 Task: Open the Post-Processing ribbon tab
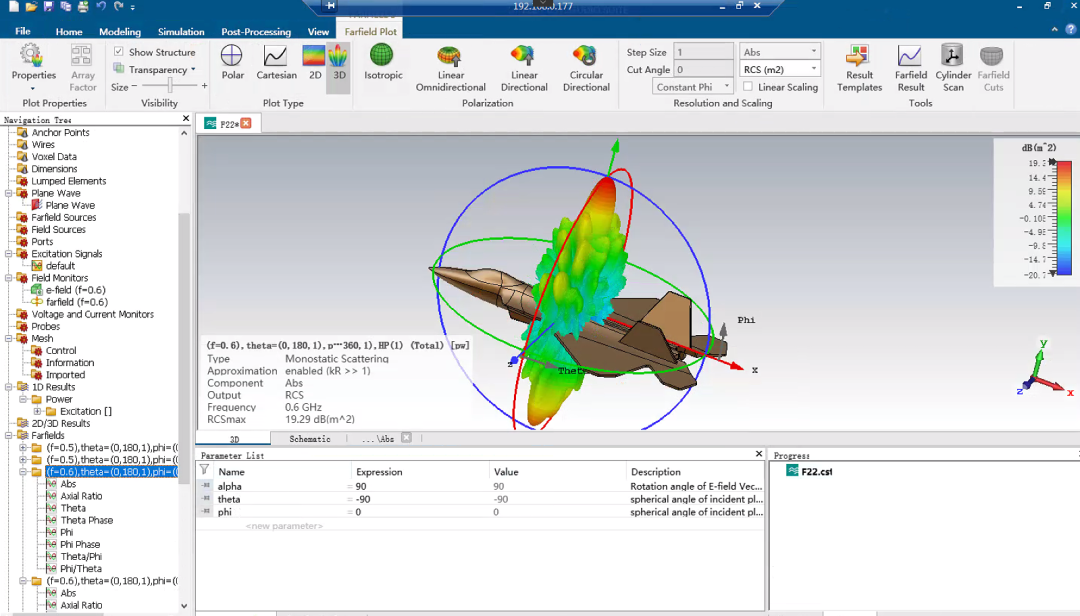tap(256, 32)
